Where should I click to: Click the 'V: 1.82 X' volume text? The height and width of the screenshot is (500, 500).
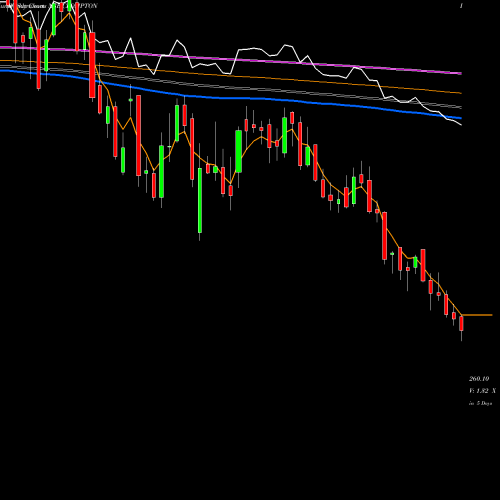pos(482,391)
